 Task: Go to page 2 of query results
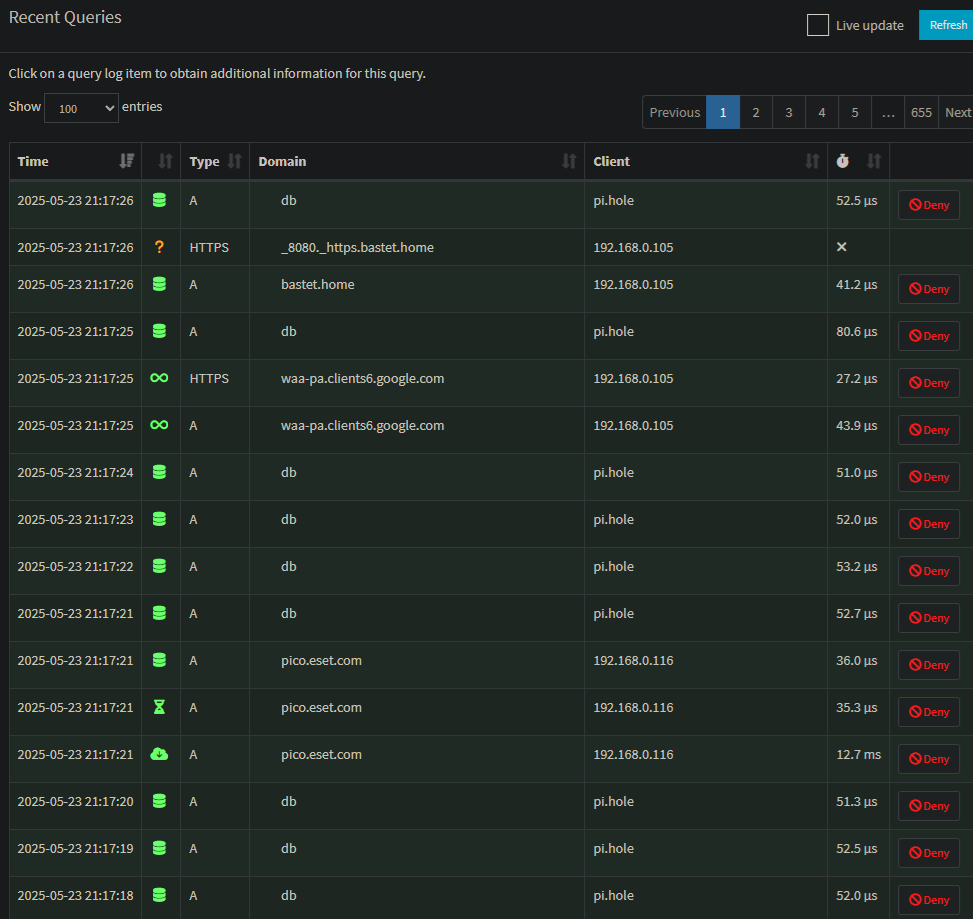756,112
